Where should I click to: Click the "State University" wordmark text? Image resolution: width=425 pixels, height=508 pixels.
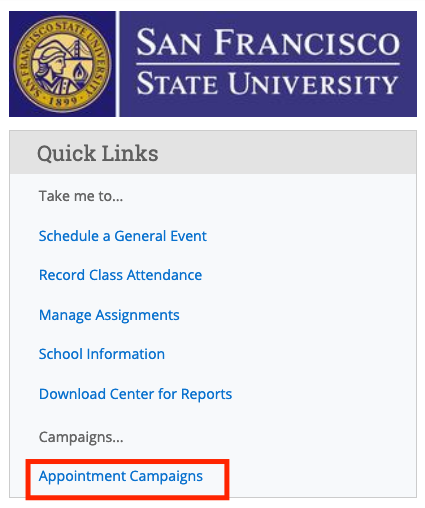tap(267, 83)
